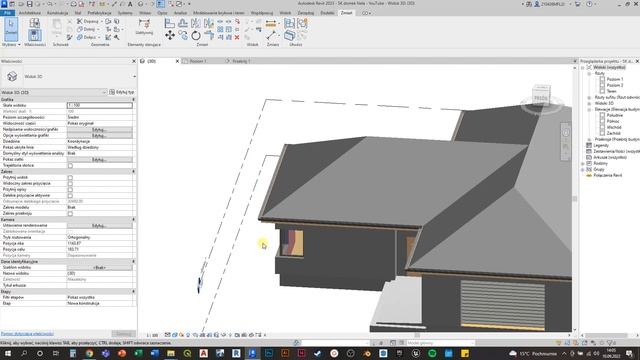Screen dimensions: 640x360
Task: Click the view scale 1:100 in view control bar
Action: click(153, 336)
